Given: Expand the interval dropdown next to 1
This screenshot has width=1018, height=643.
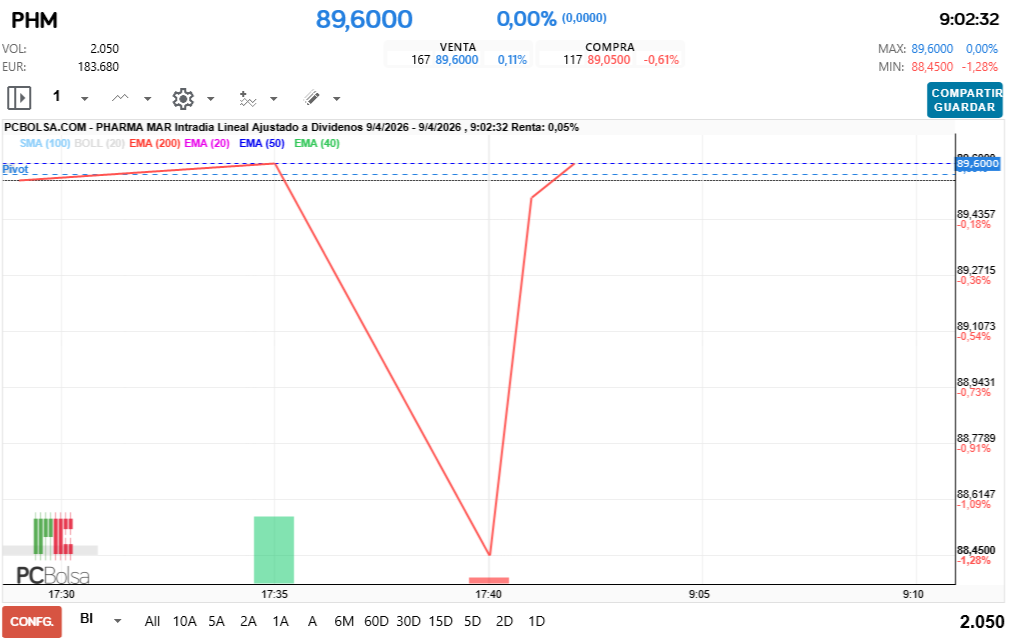Looking at the screenshot, I should coord(84,99).
